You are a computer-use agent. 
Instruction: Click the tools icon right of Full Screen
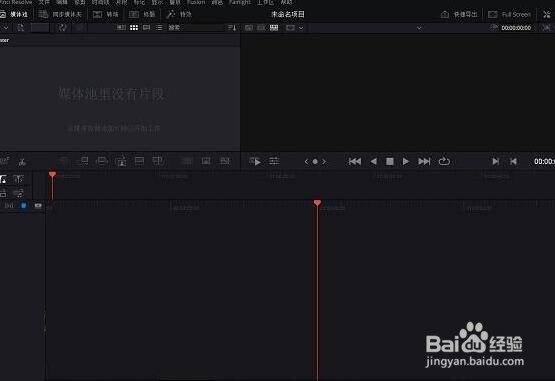coord(547,15)
